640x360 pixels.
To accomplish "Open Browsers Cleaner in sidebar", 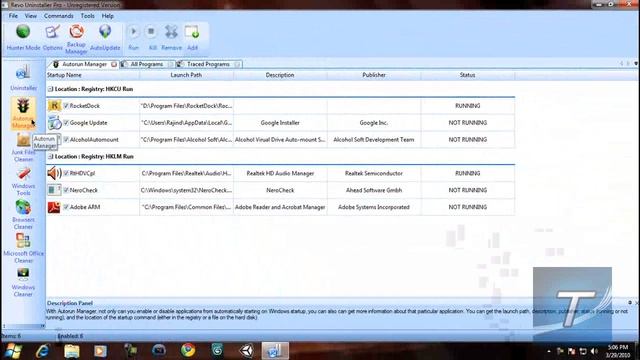I will [23, 215].
